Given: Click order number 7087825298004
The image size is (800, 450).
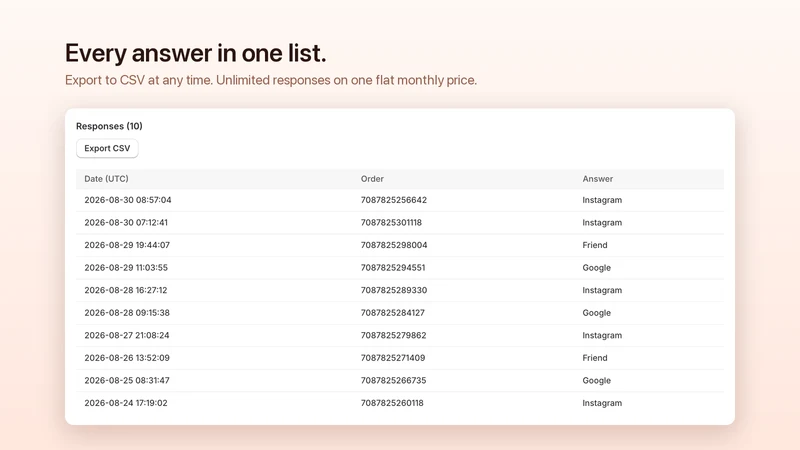Looking at the screenshot, I should coord(394,245).
